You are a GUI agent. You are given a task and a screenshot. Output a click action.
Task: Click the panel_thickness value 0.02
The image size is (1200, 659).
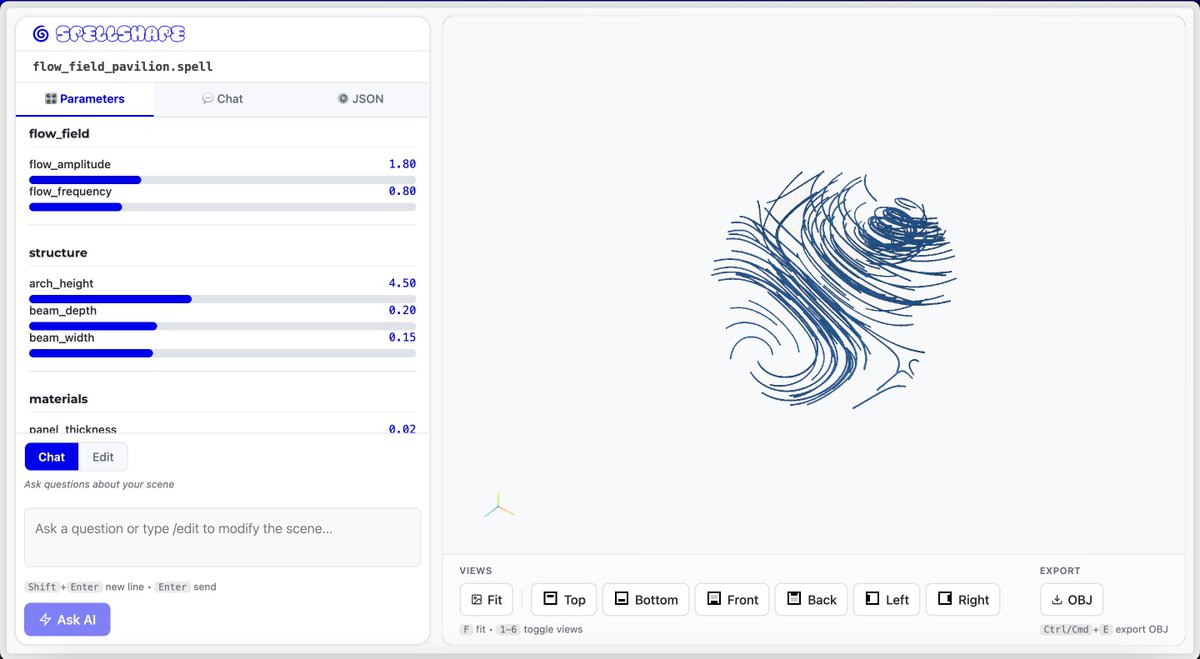[402, 429]
